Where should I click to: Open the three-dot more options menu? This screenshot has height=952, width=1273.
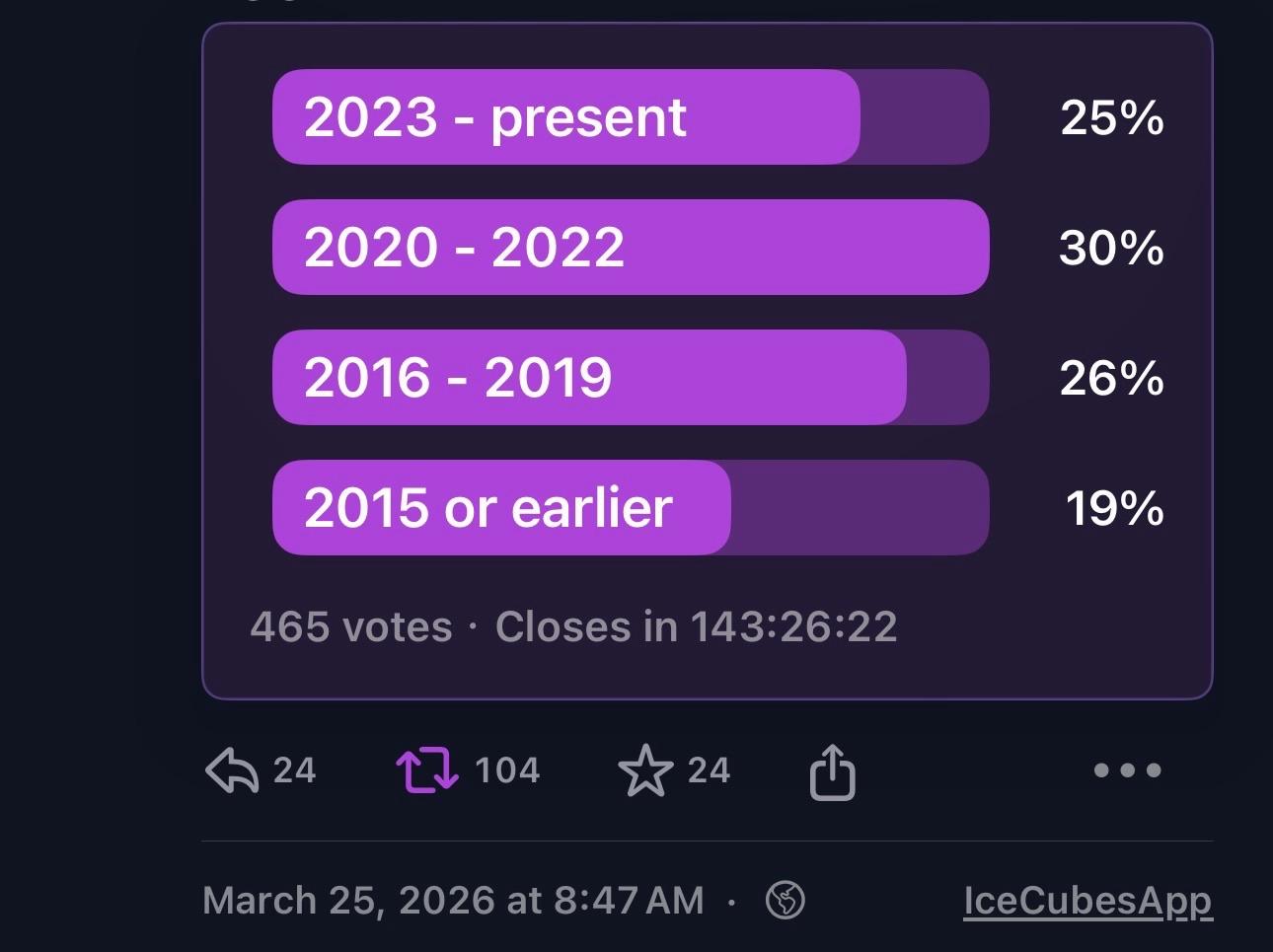click(x=1127, y=770)
